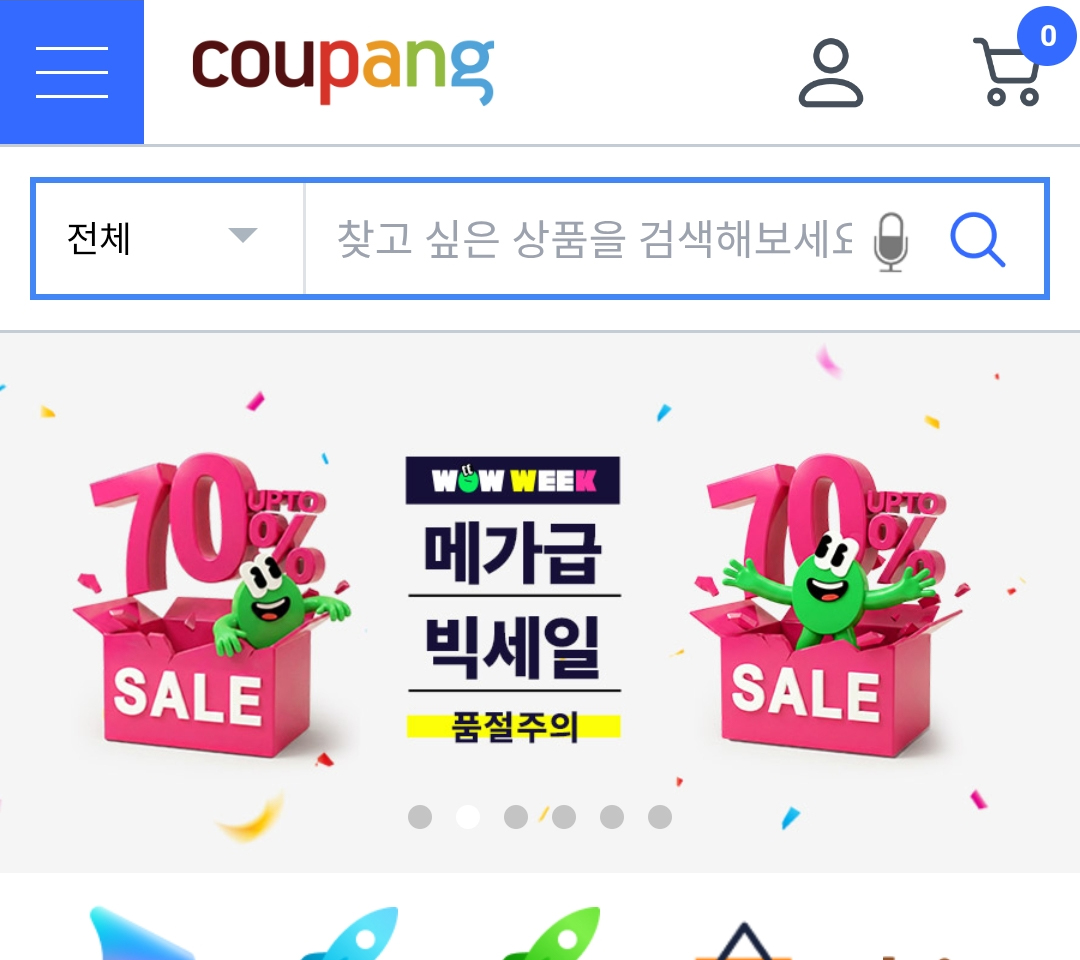Viewport: 1080px width, 960px height.
Task: Expand the 전체 category dropdown
Action: coord(169,238)
